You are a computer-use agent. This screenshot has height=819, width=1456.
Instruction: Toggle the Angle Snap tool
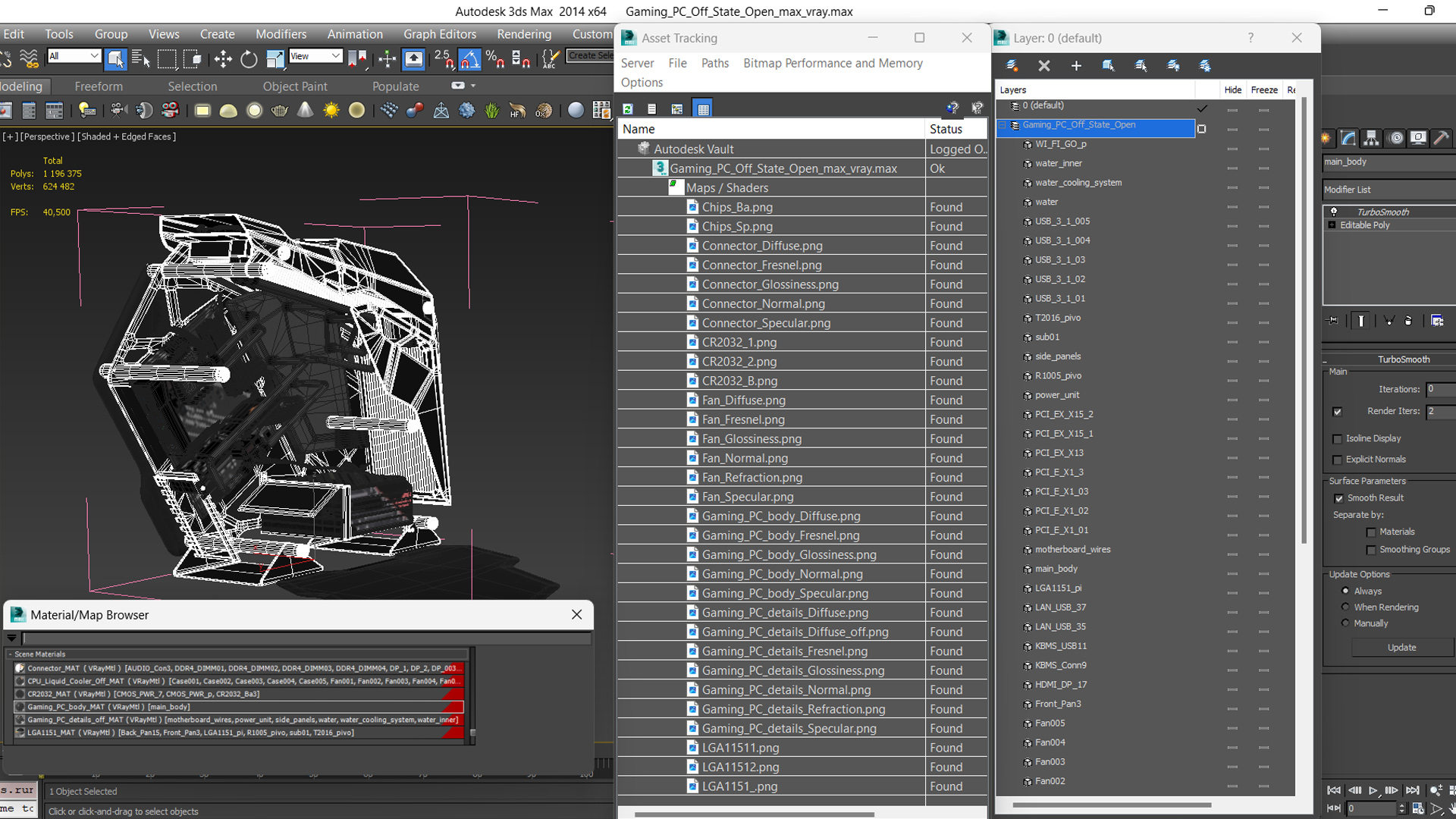point(469,58)
